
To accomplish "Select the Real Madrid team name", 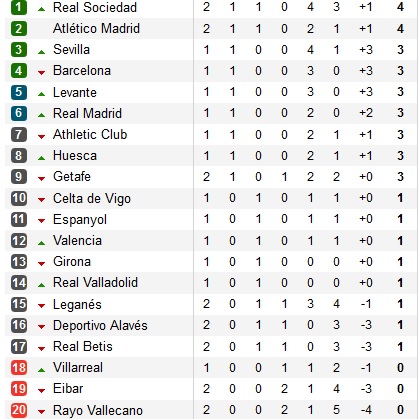I will click(87, 113).
